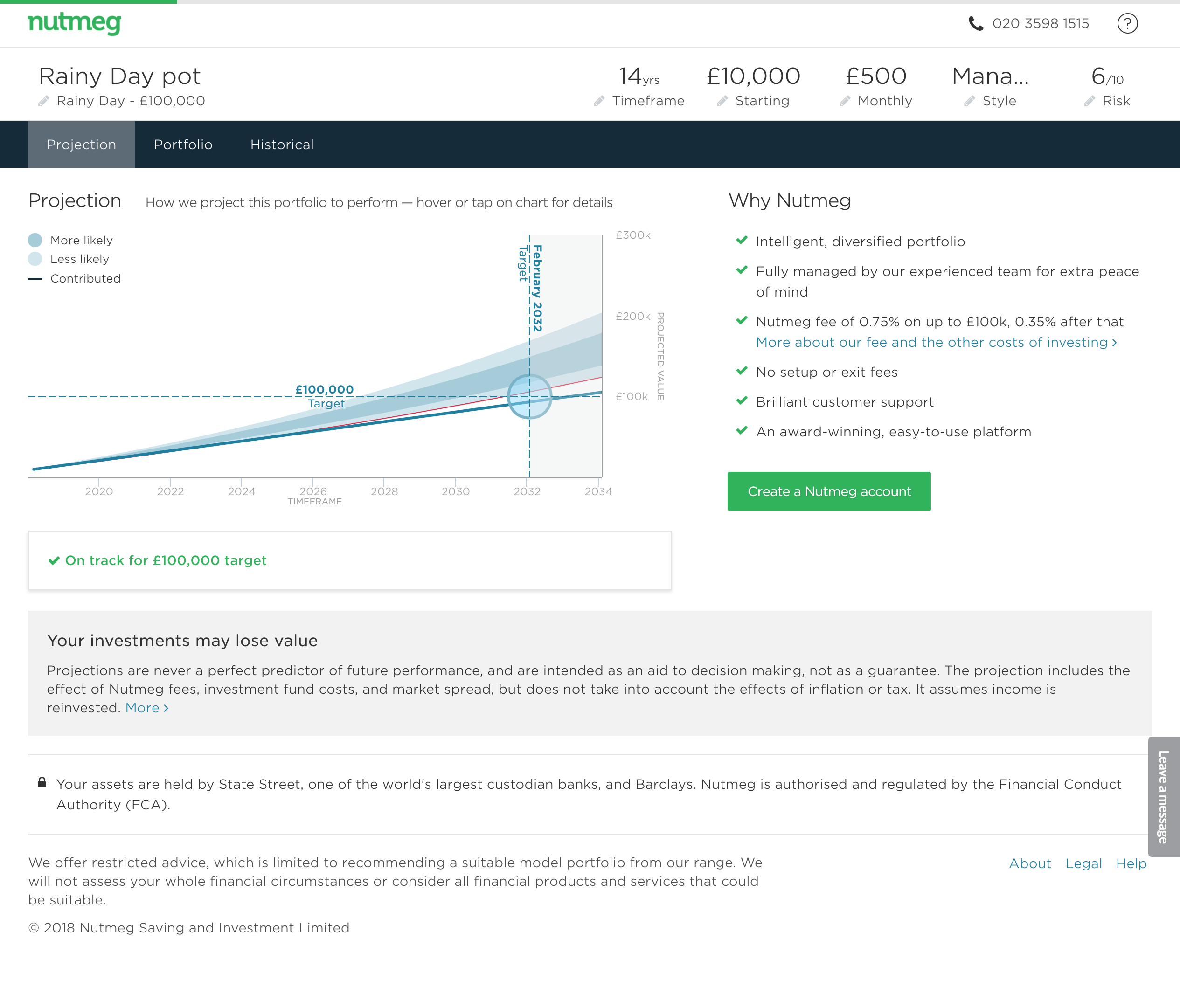Expand the More link in lose value notice
The width and height of the screenshot is (1180, 1008).
tap(146, 707)
